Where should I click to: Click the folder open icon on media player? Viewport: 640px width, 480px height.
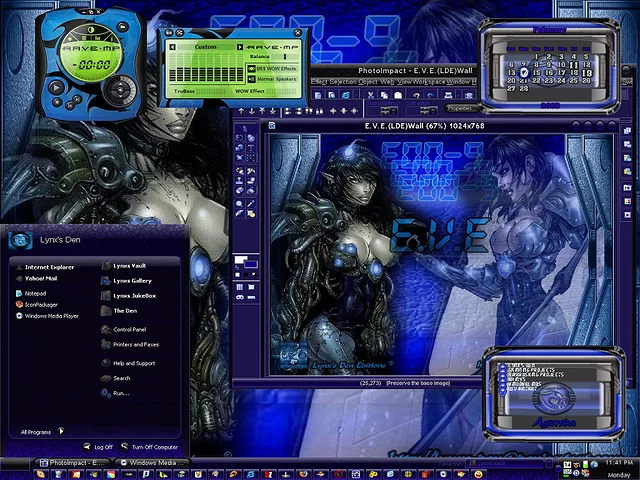(x=122, y=27)
